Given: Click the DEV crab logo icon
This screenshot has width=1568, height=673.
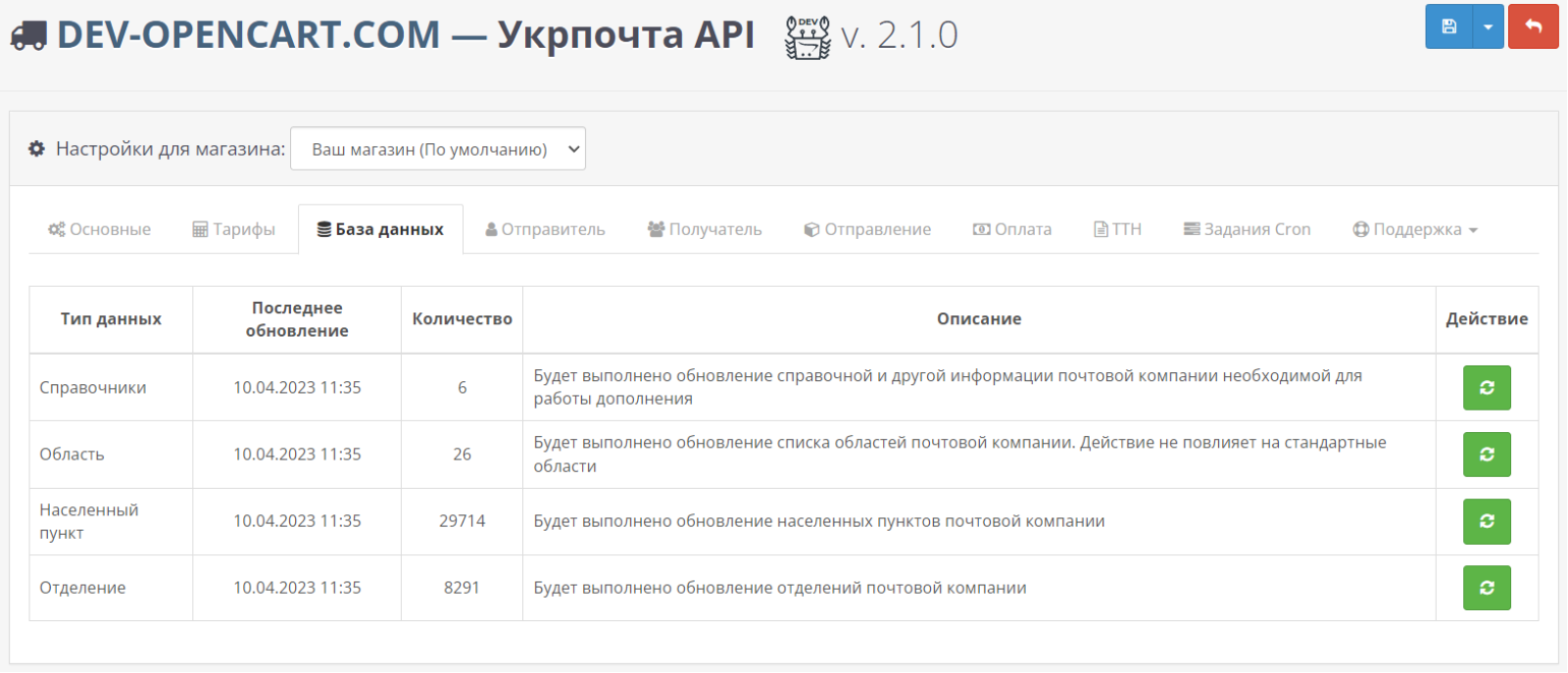Looking at the screenshot, I should [808, 37].
